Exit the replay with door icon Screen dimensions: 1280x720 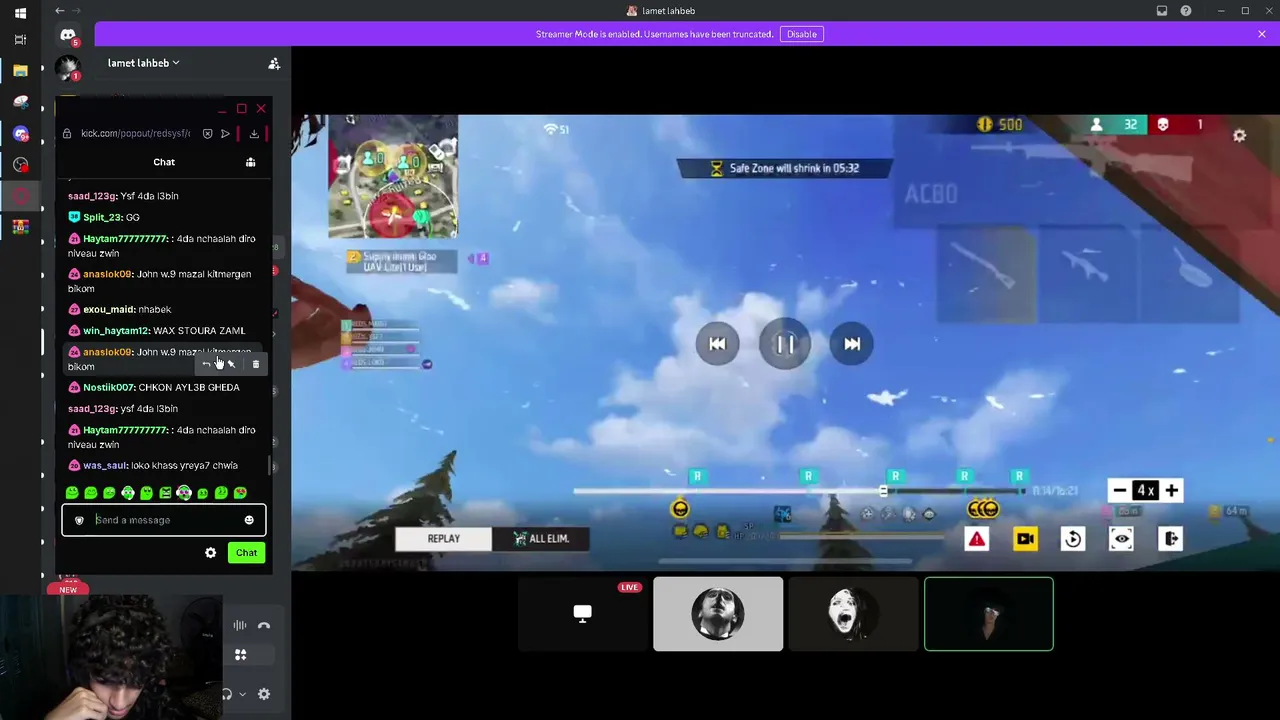coord(1170,540)
